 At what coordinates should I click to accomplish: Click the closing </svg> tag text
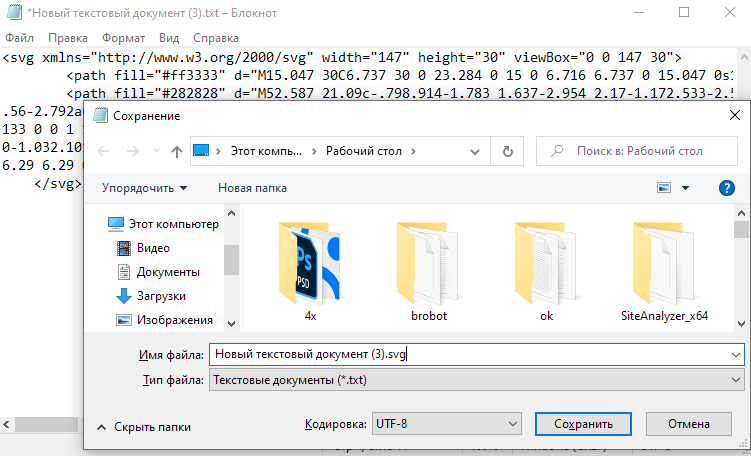58,183
